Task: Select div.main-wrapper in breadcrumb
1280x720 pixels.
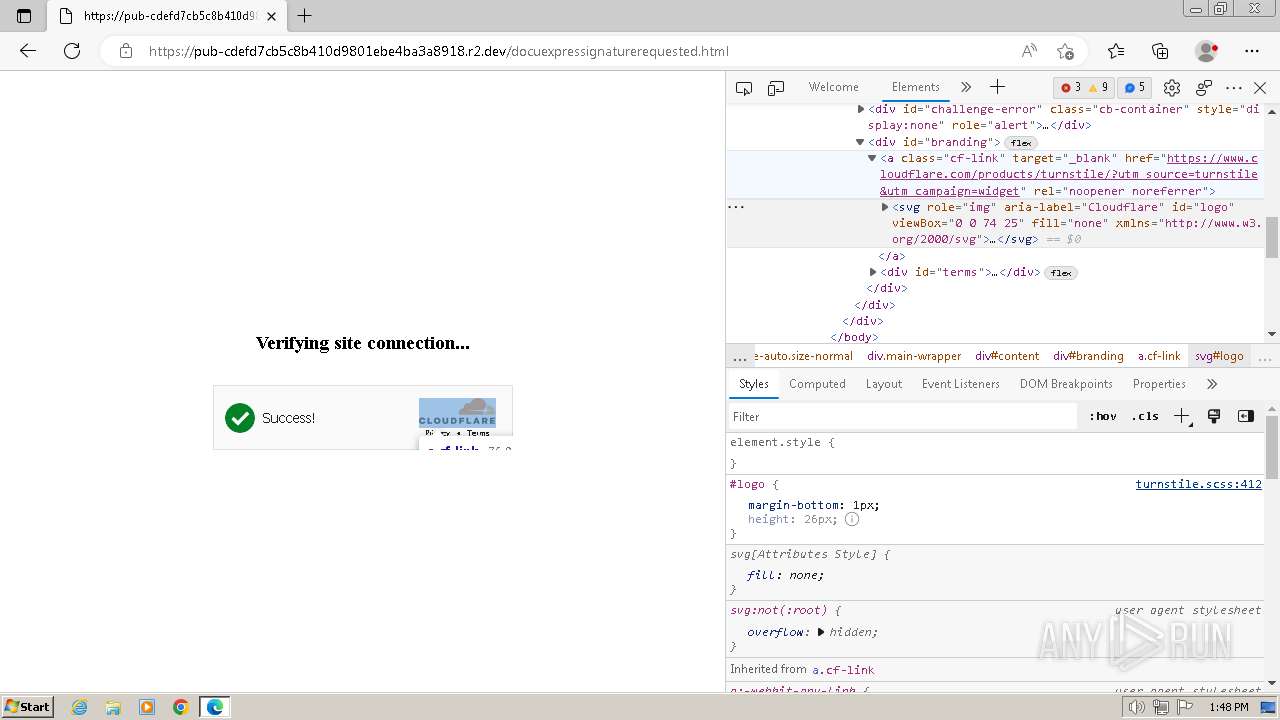Action: (x=914, y=356)
